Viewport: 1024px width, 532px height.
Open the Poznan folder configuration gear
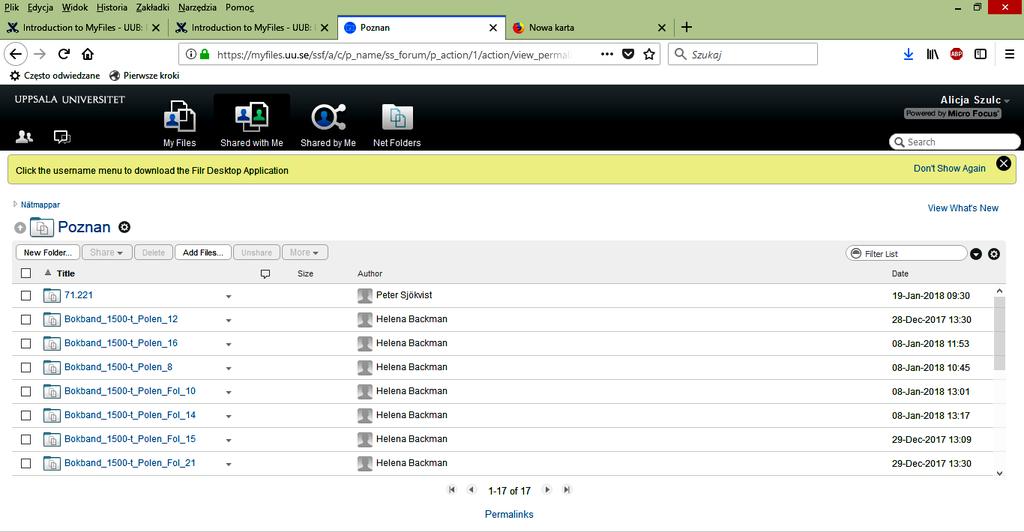click(124, 227)
